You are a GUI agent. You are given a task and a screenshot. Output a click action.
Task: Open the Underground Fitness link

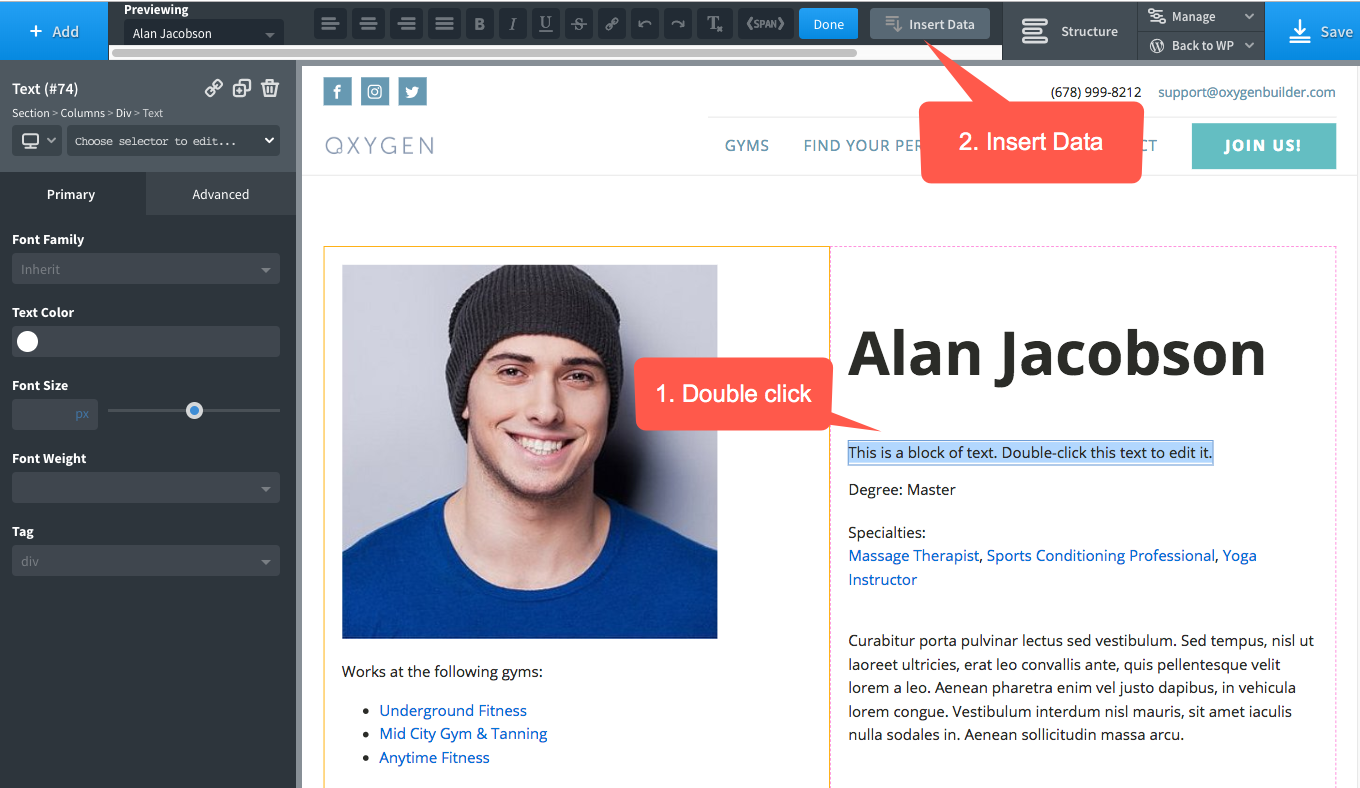coord(453,711)
